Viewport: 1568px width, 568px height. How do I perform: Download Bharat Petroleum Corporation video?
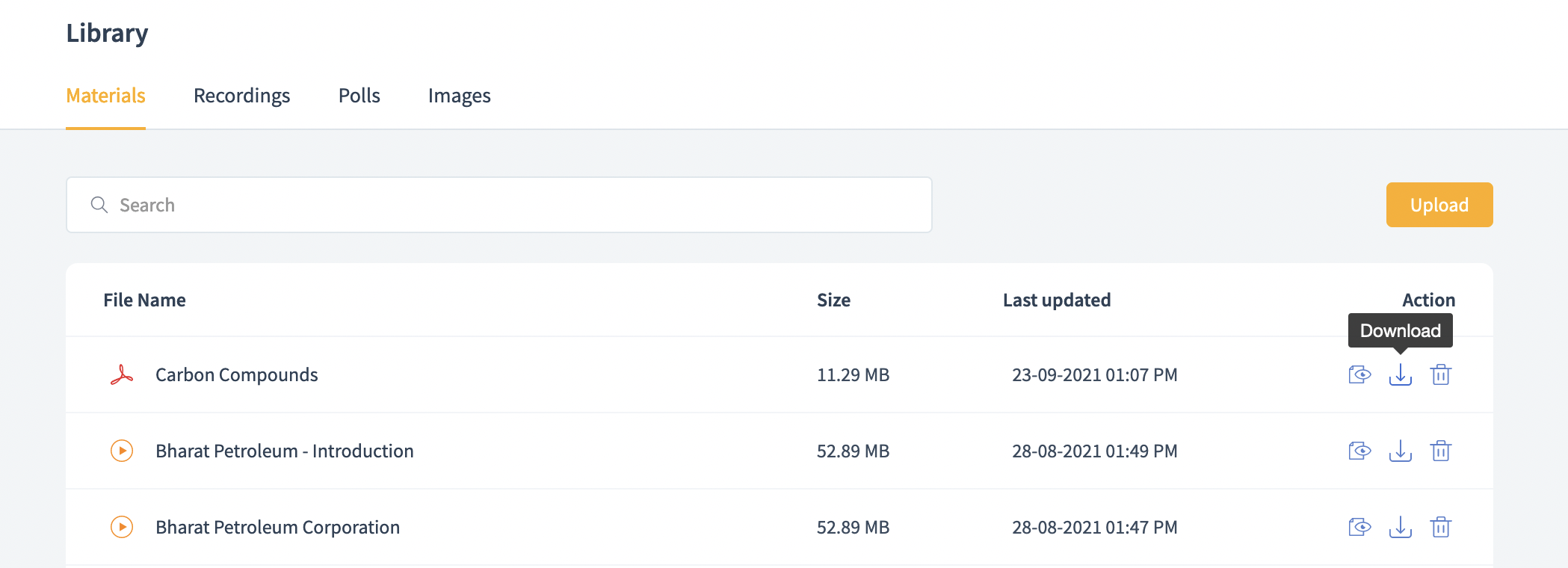tap(1400, 527)
